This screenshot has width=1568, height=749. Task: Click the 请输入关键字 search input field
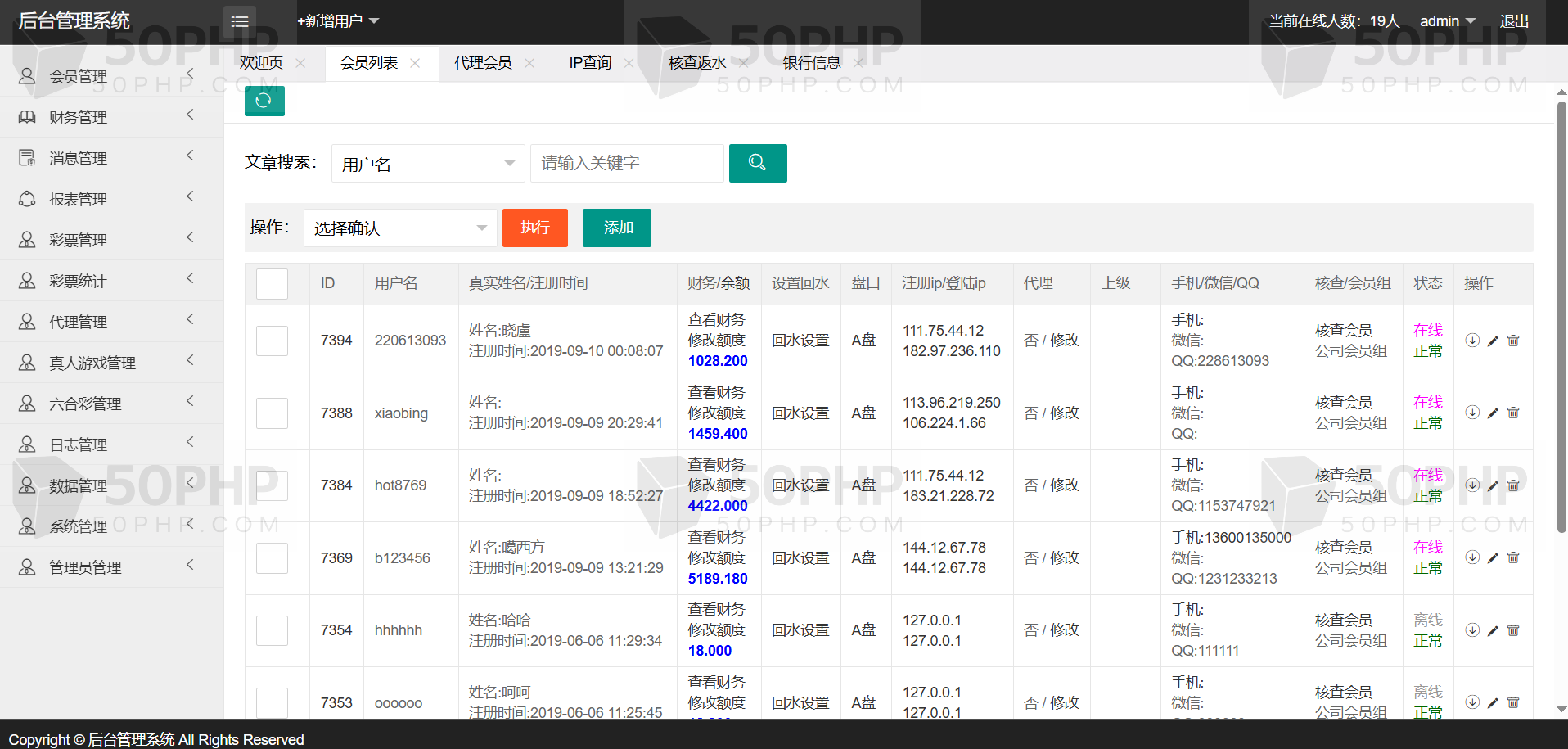click(x=627, y=164)
